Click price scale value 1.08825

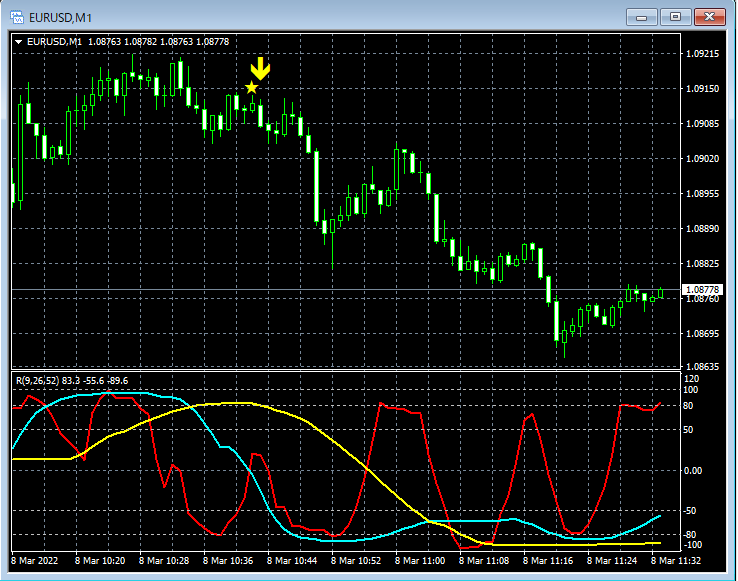702,264
